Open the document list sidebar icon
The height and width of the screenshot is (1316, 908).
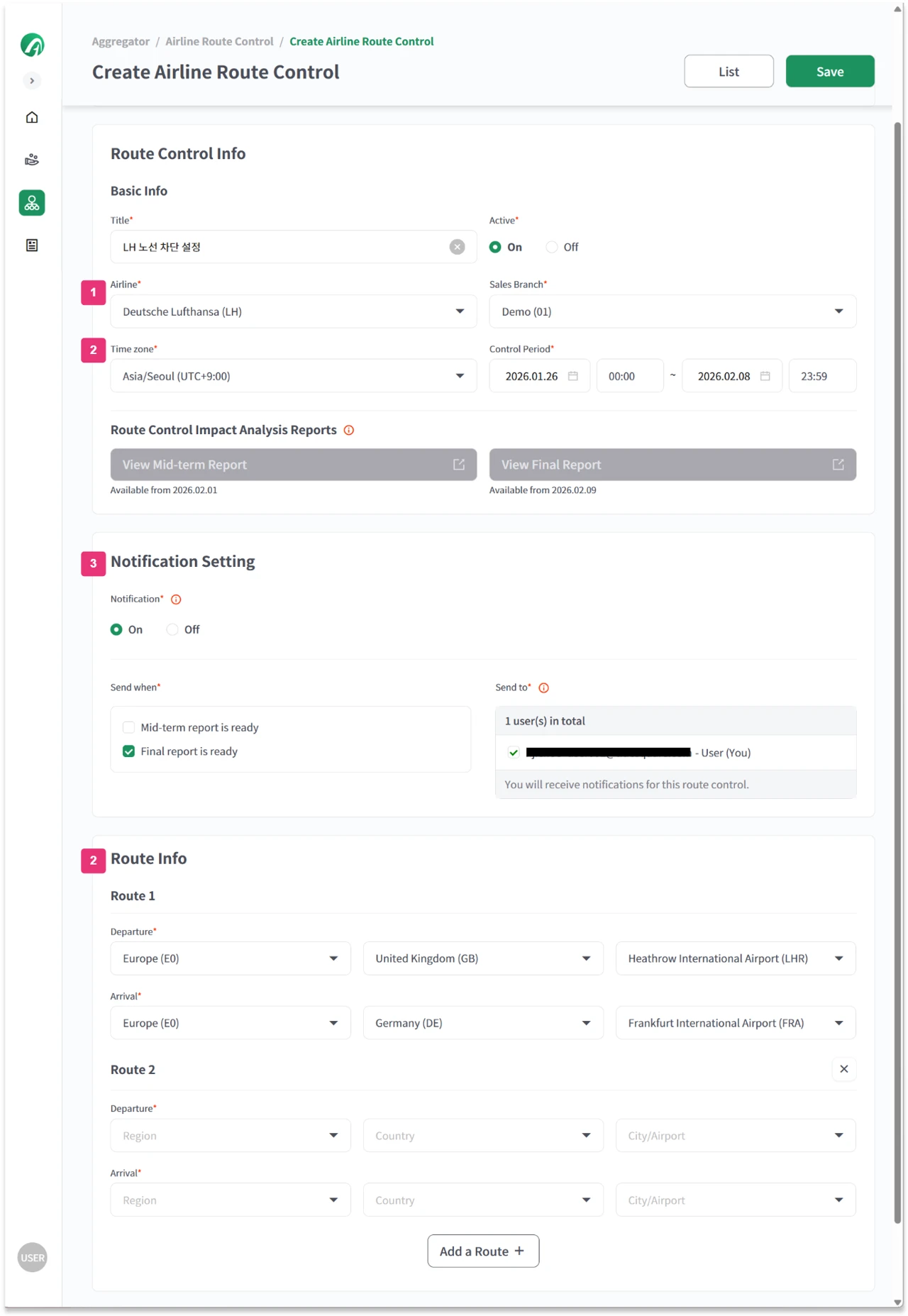click(x=32, y=245)
